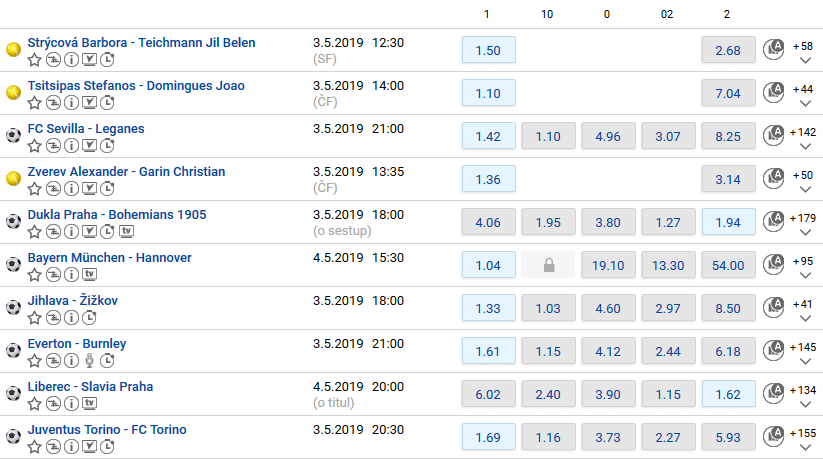Open the analysis icon beside FC Sevilla odds
The width and height of the screenshot is (823, 459).
tap(773, 135)
